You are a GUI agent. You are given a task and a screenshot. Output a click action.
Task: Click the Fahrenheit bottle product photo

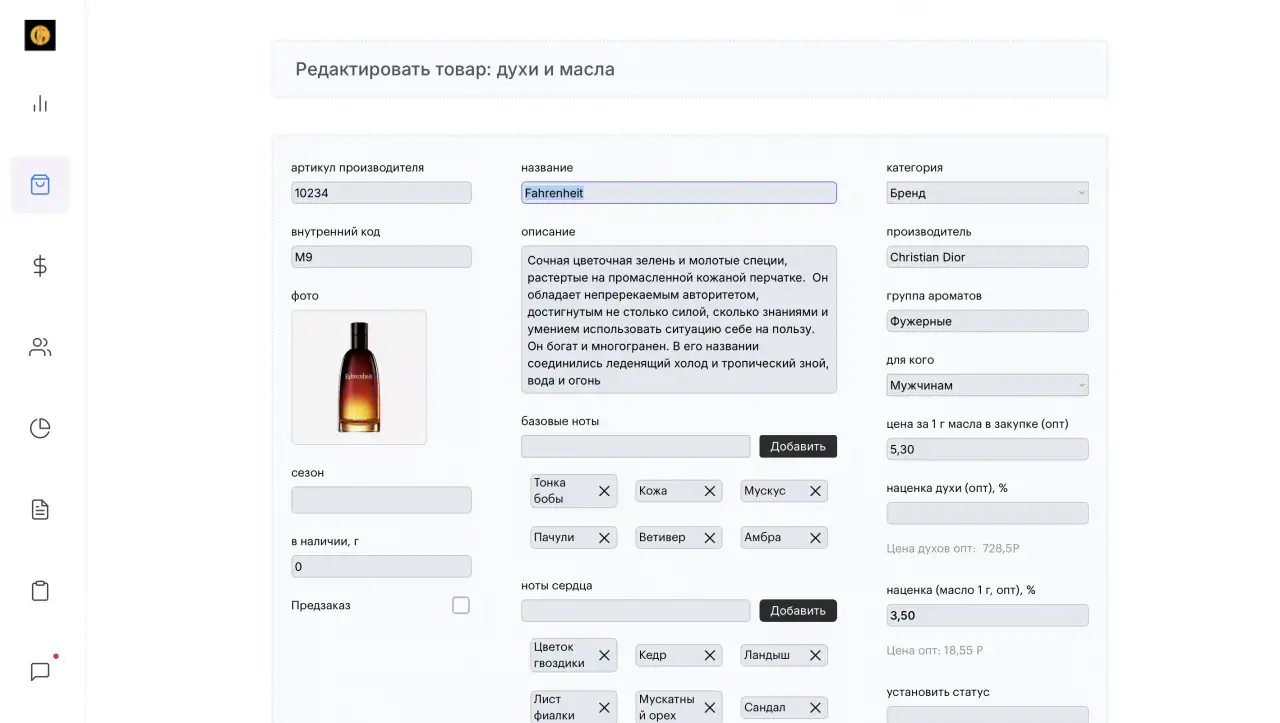click(359, 377)
